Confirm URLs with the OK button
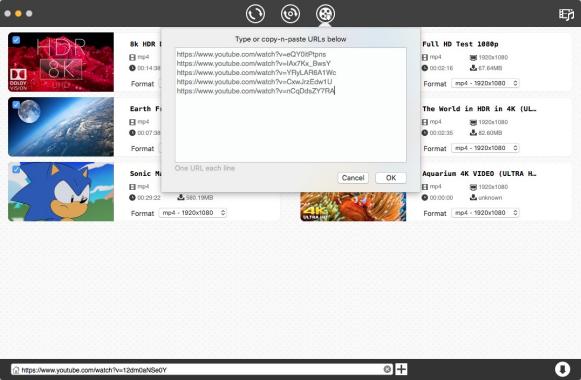 391,178
